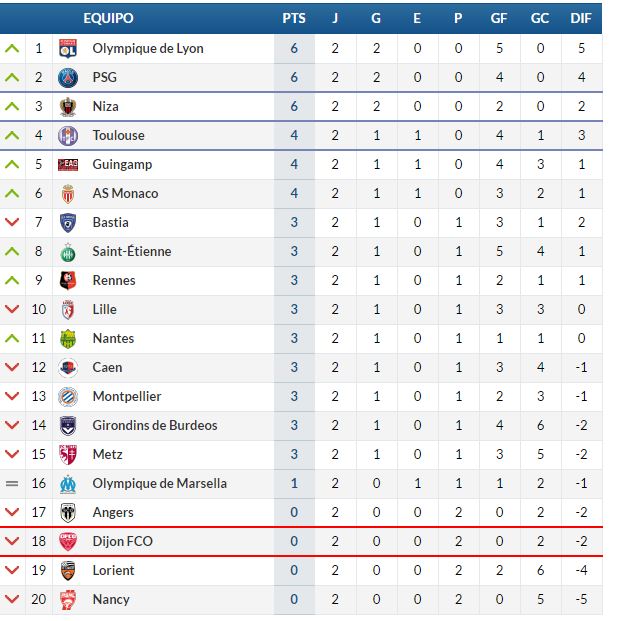
Task: Click the green up arrow beside Toulouse
Action: click(x=12, y=135)
